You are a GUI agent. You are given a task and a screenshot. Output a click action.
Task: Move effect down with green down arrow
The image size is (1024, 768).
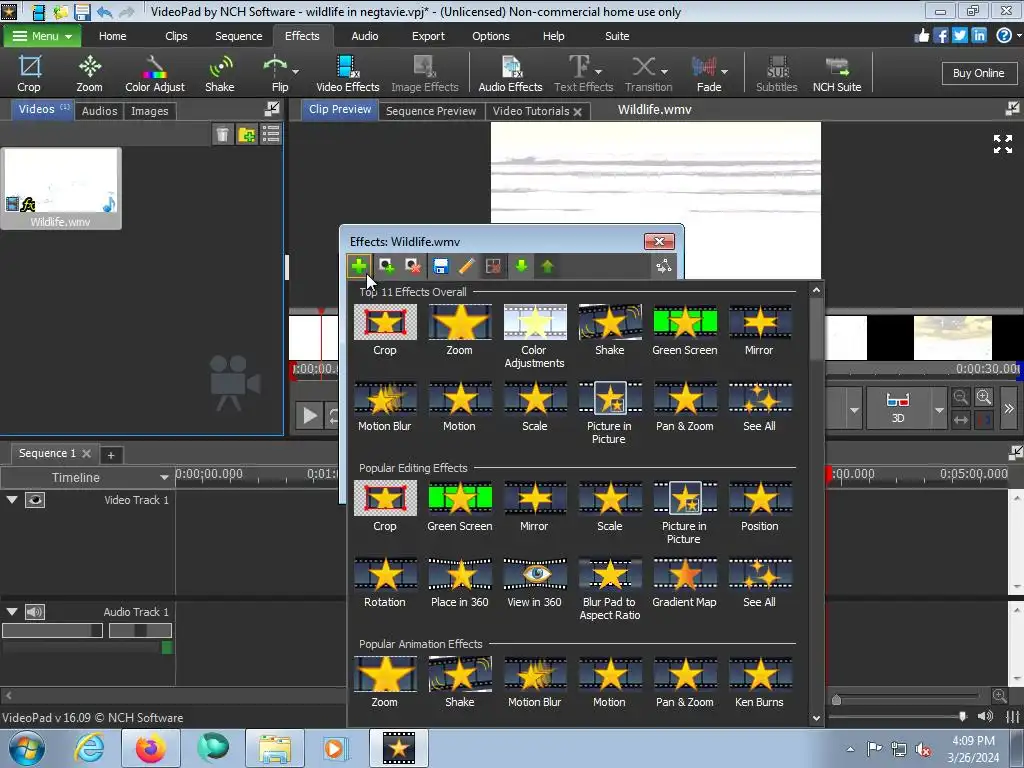(x=521, y=266)
